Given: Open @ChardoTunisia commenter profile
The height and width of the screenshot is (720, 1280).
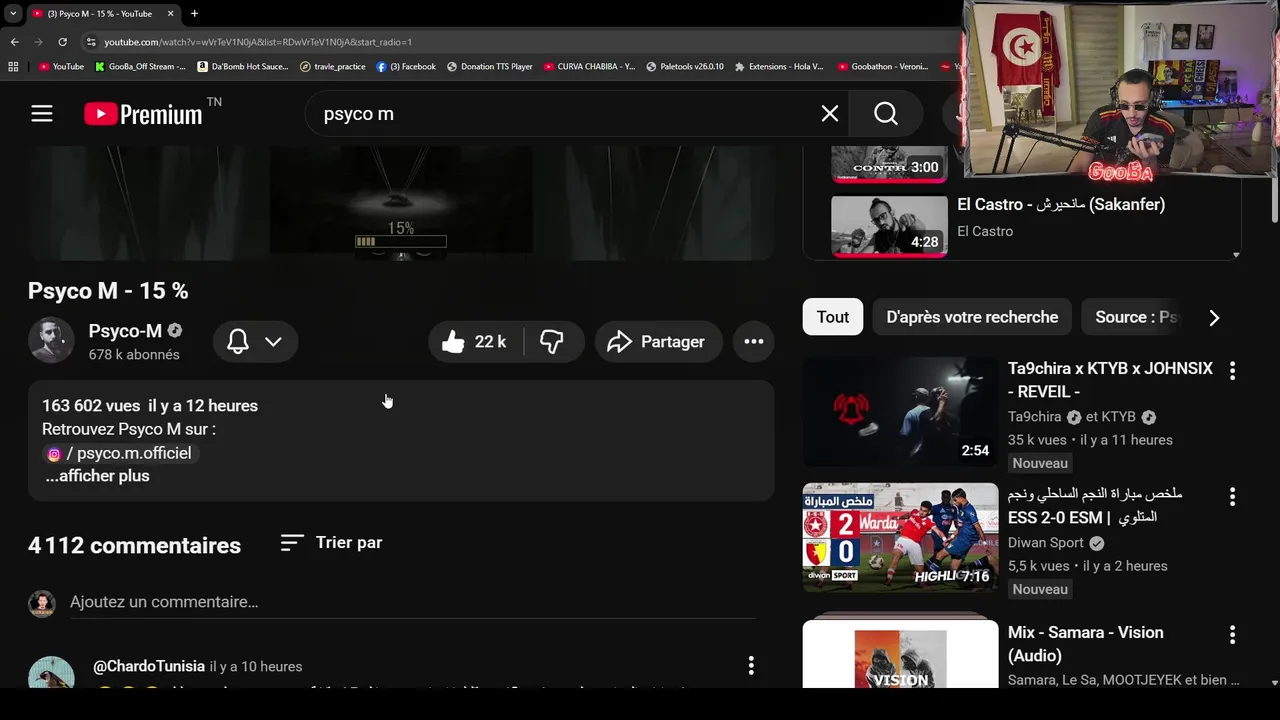Looking at the screenshot, I should click(x=149, y=666).
